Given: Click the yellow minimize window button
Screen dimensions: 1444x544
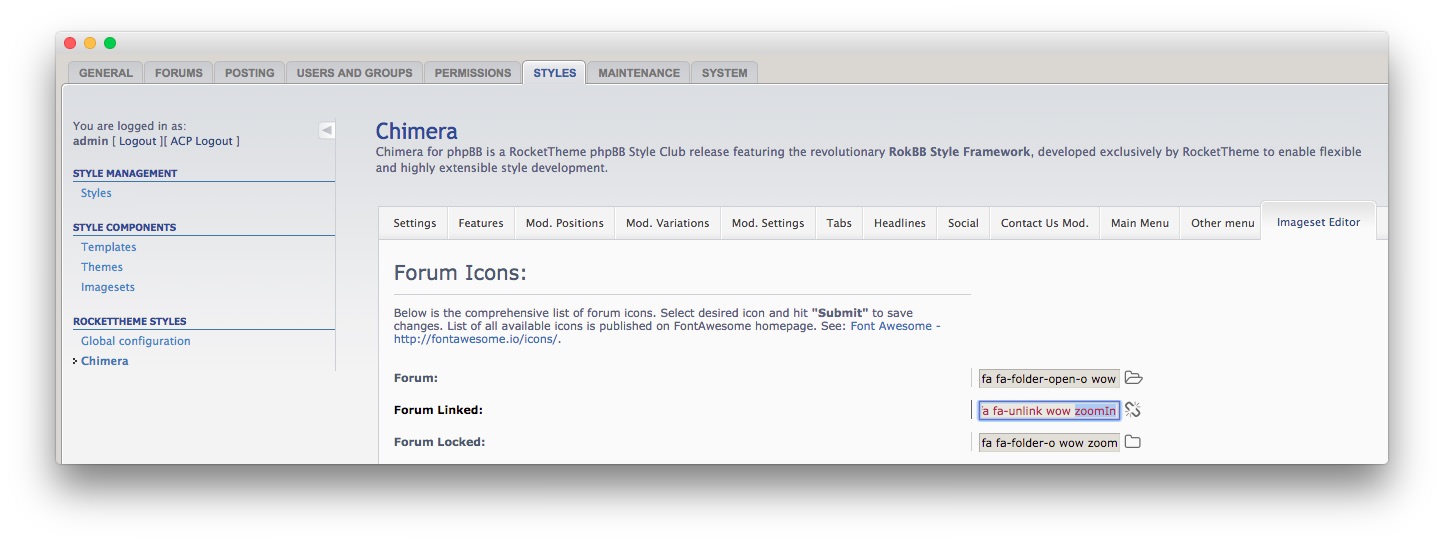Looking at the screenshot, I should pyautogui.click(x=90, y=43).
